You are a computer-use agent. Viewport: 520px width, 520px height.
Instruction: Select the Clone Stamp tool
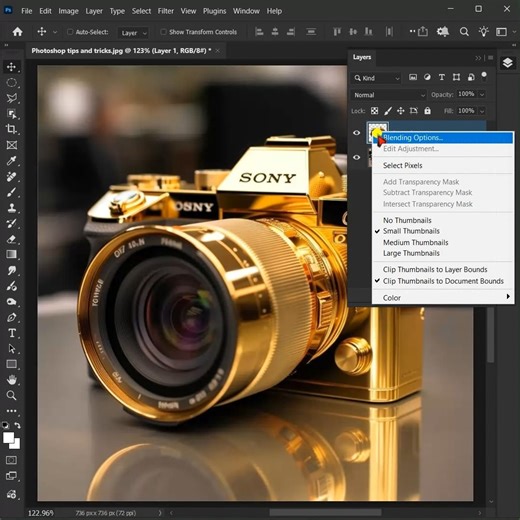tap(12, 208)
